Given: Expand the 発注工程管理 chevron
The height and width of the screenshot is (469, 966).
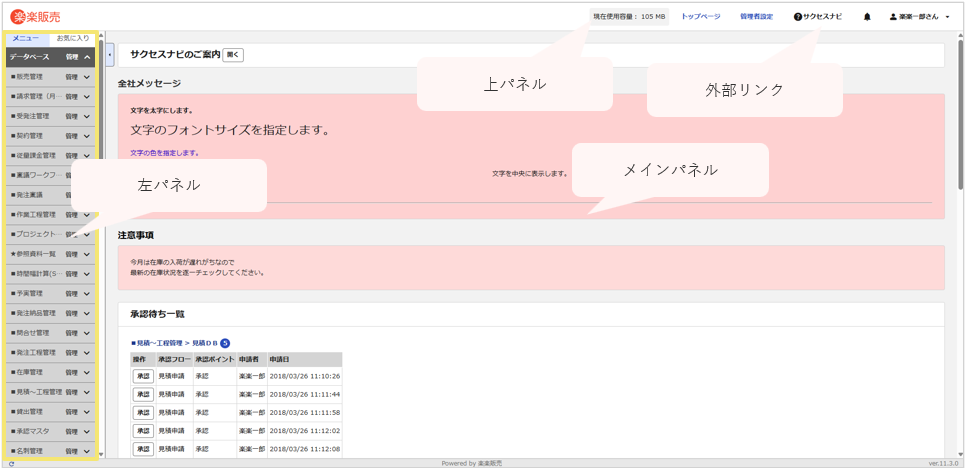Looking at the screenshot, I should [x=86, y=353].
